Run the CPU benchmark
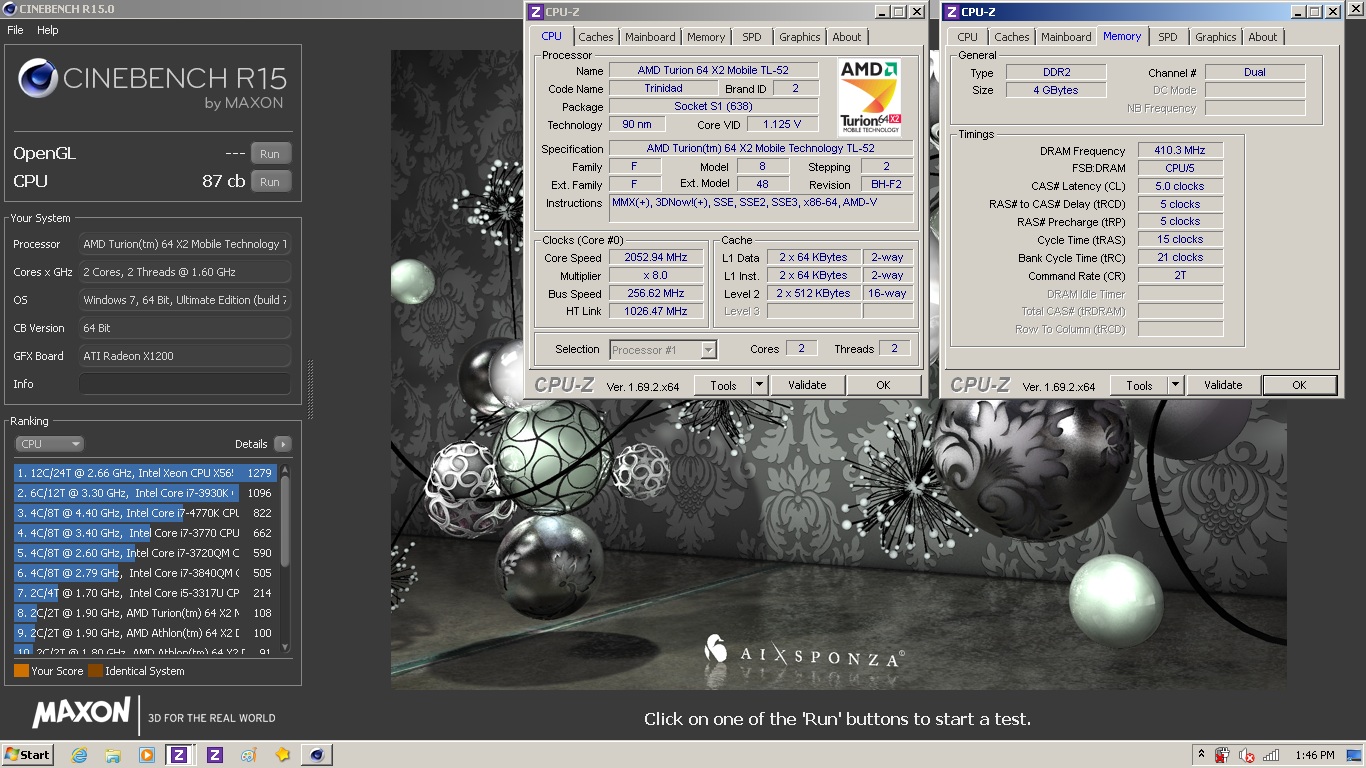The image size is (1366, 768). click(270, 182)
